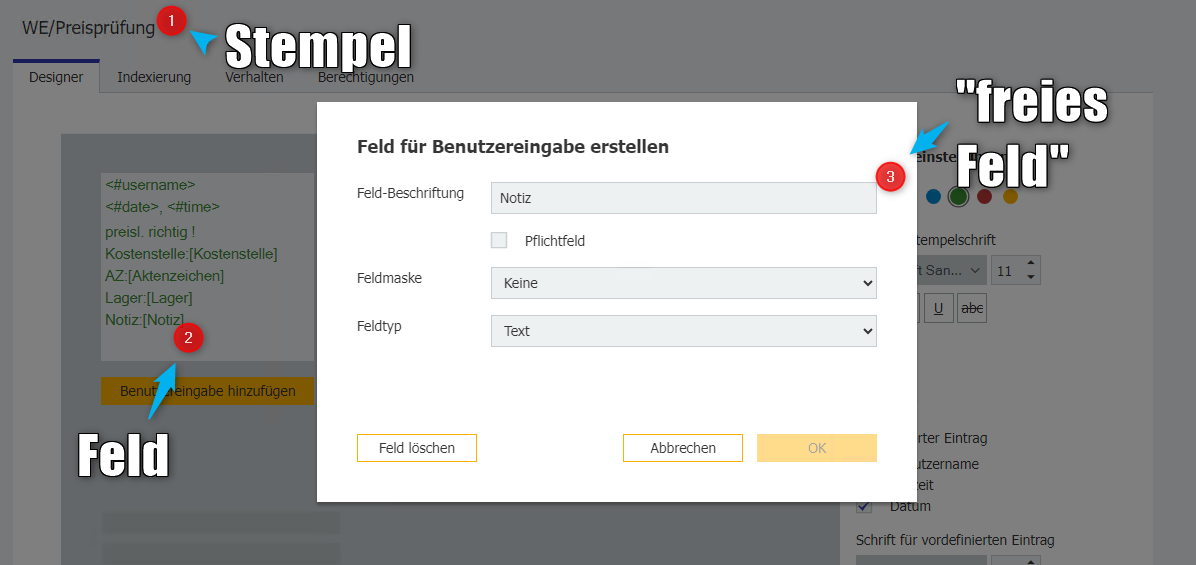Select the blue stamp color
The image size is (1196, 565).
933,196
